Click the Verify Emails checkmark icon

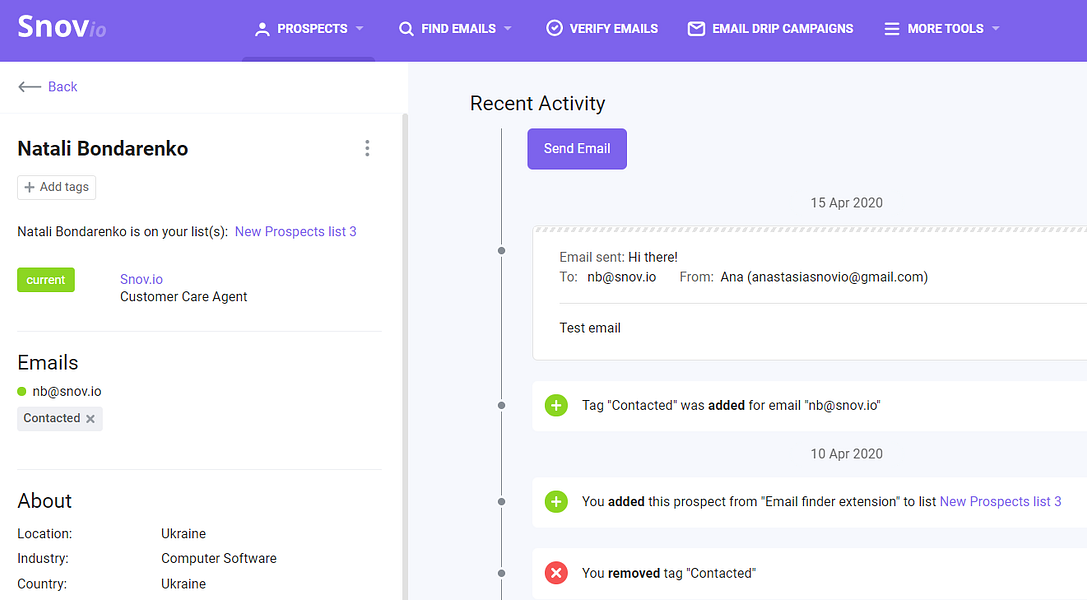click(554, 28)
